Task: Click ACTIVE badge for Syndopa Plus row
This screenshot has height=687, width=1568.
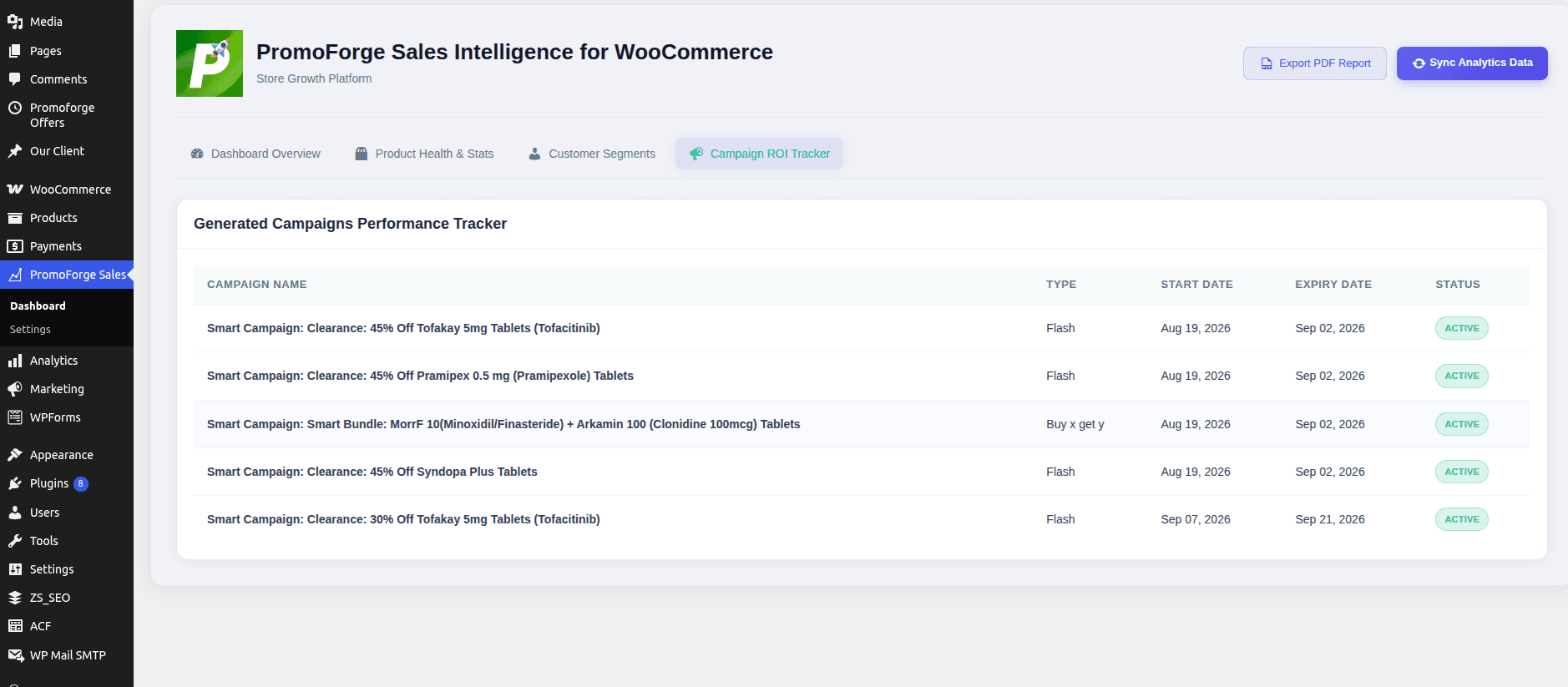Action: (1462, 472)
